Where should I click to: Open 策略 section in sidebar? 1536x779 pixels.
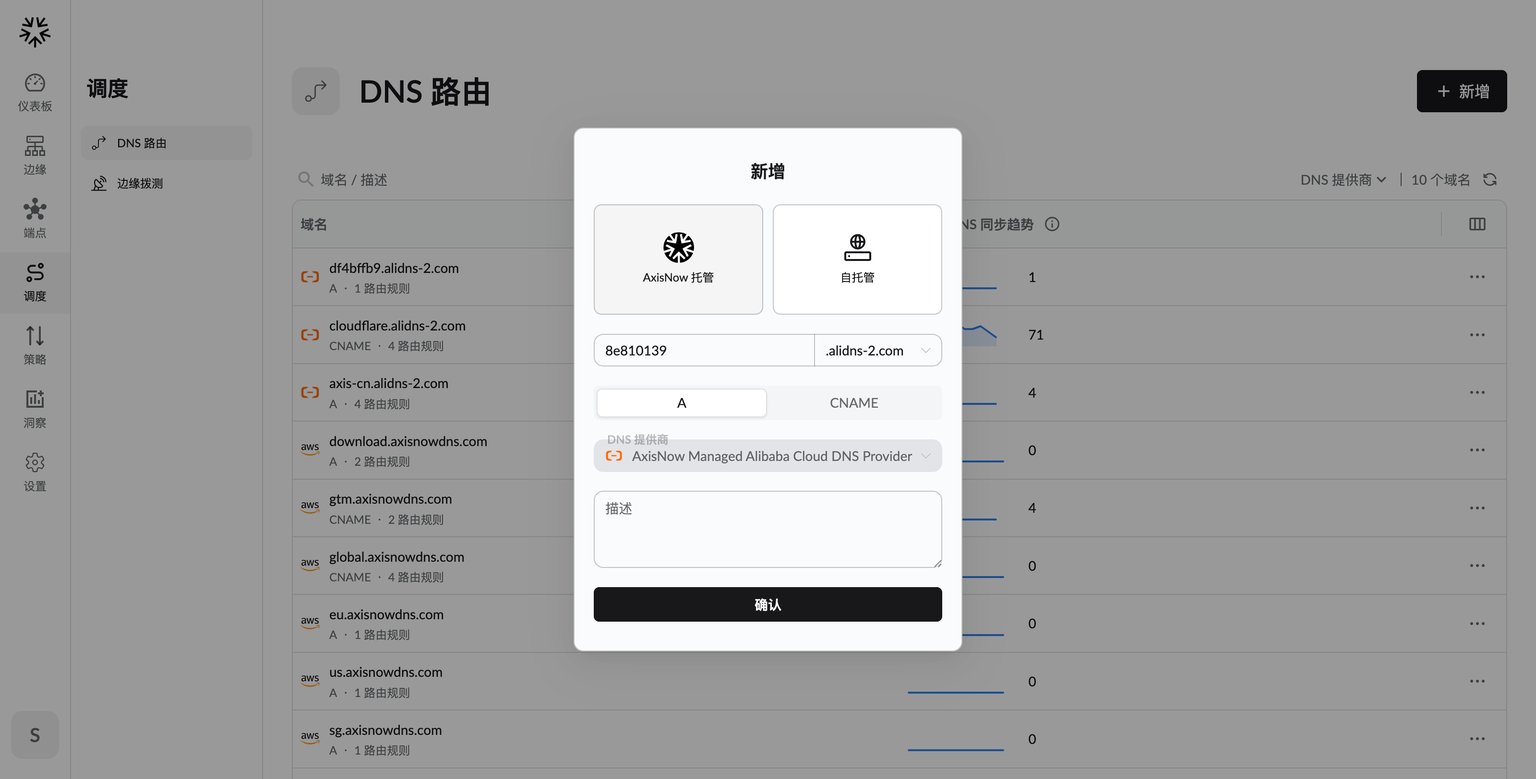(35, 346)
